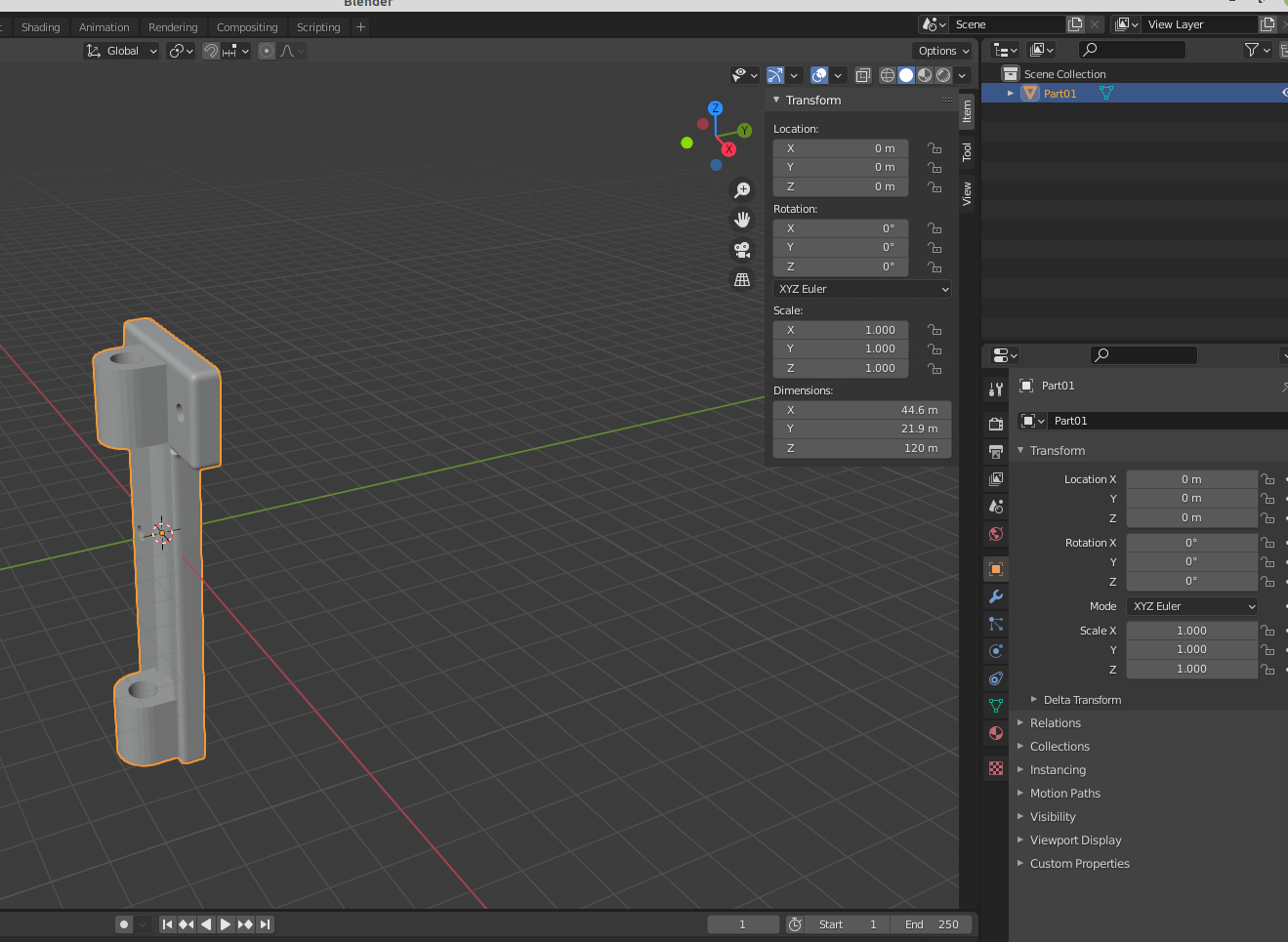Viewport: 1288px width, 942px height.
Task: Open the Object Data mesh tab
Action: coord(996,705)
